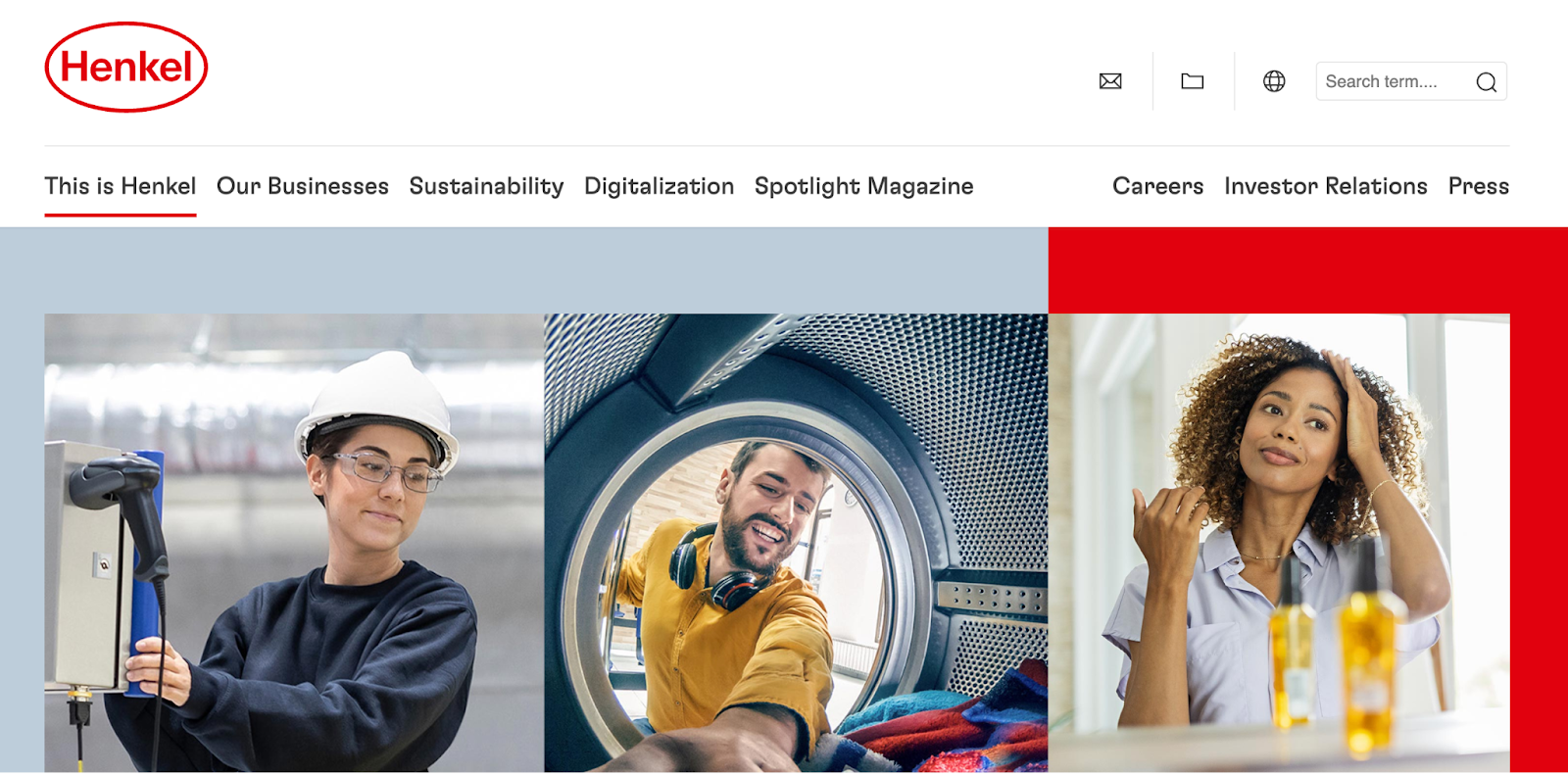Go to the Investor Relations link

(1326, 186)
